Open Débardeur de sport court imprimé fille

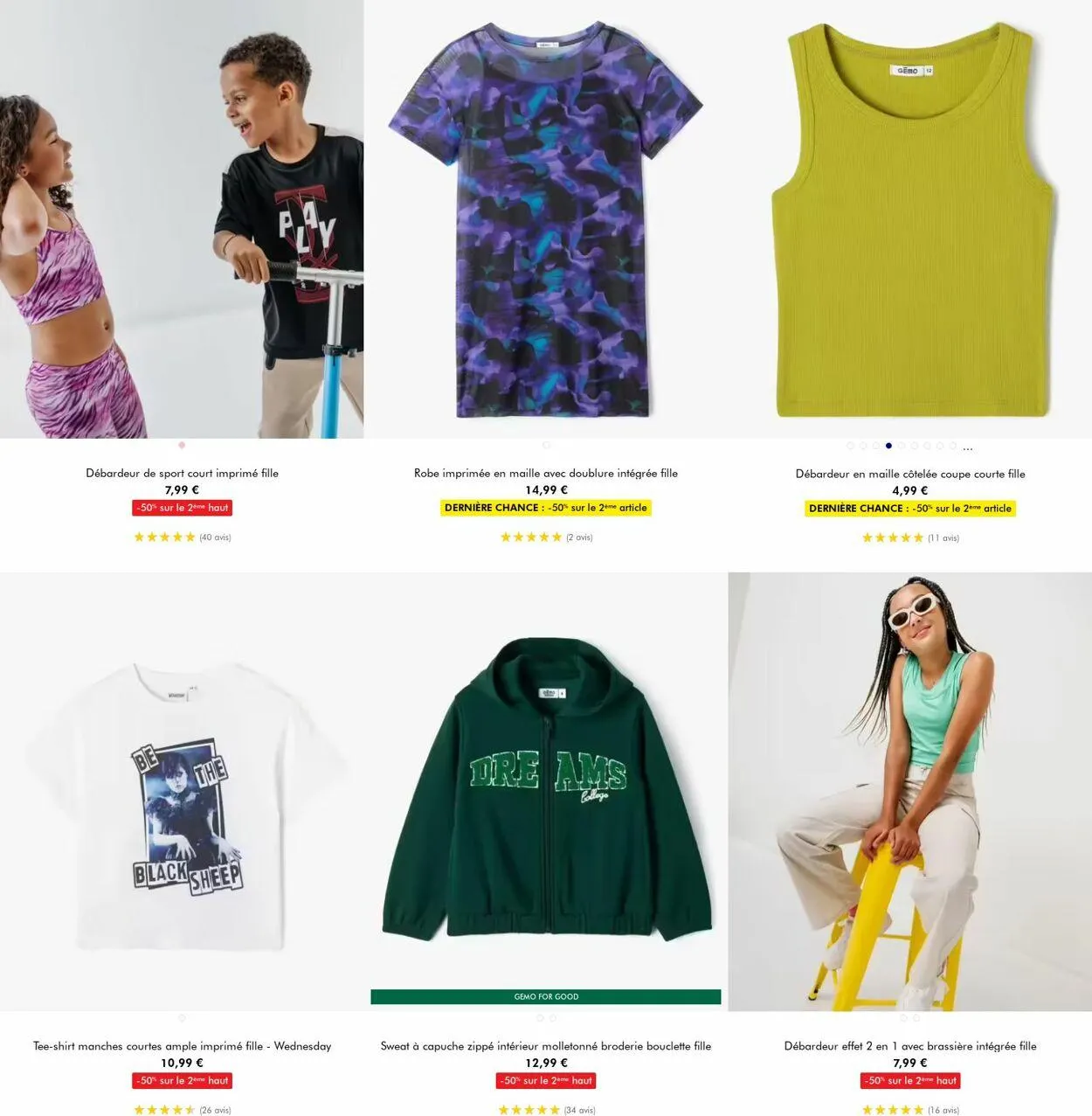tap(182, 473)
